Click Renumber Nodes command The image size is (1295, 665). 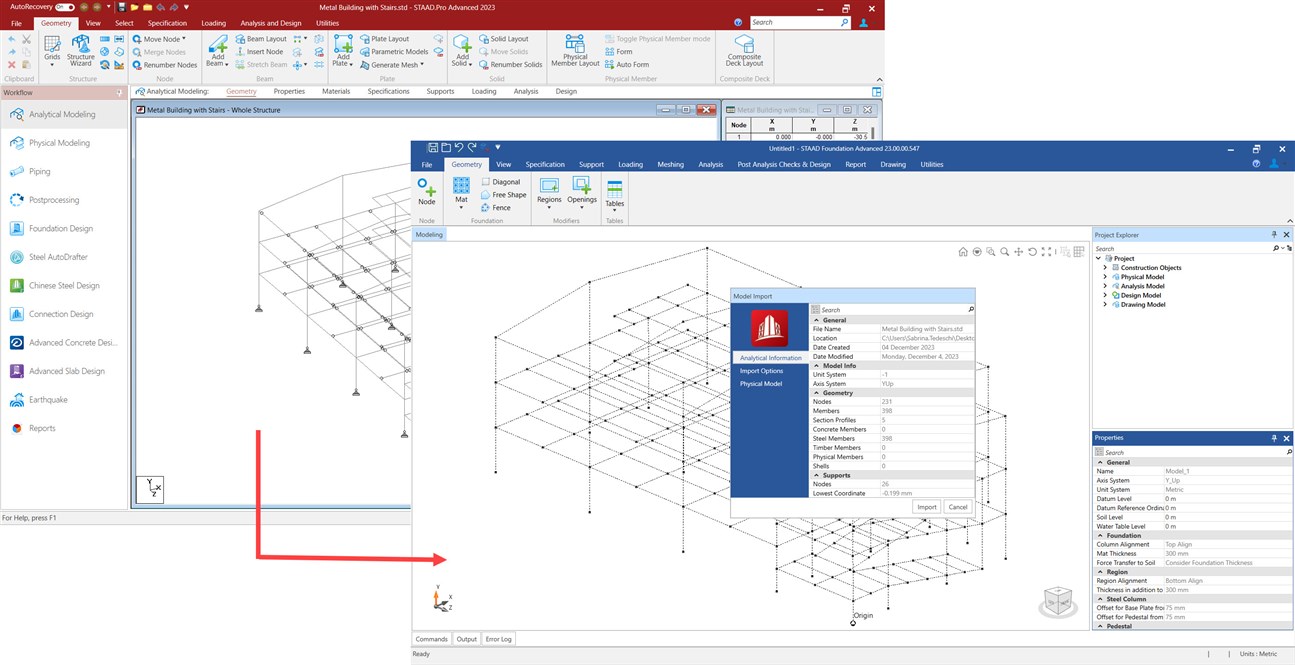pos(164,65)
